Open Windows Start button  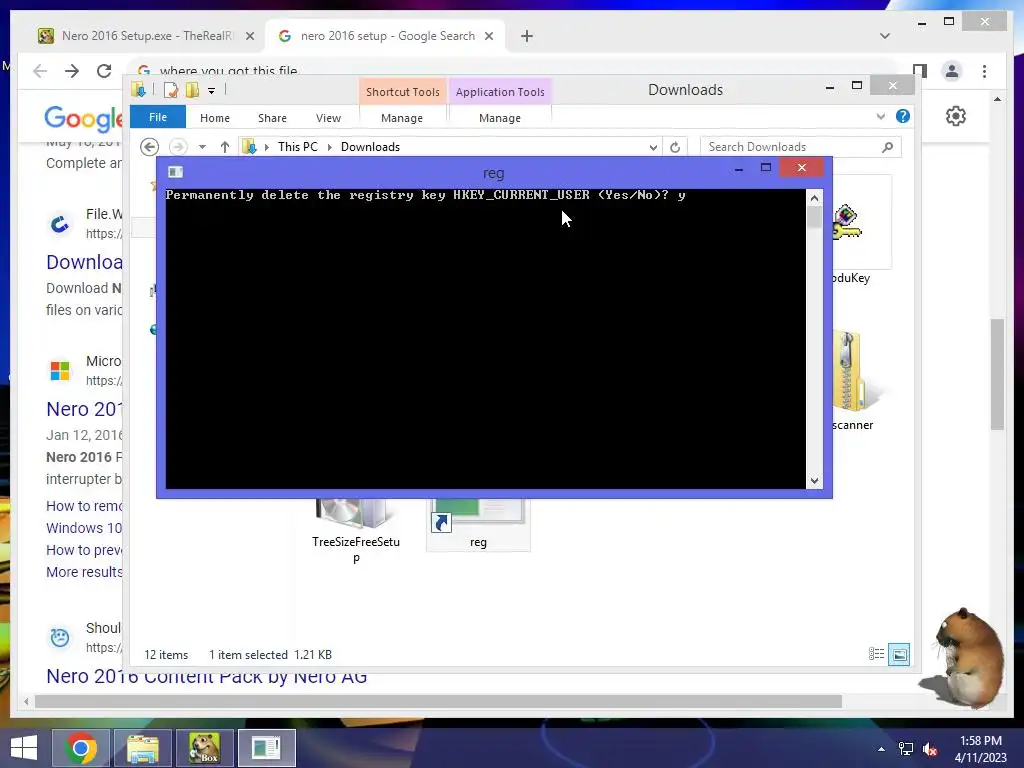pos(24,748)
